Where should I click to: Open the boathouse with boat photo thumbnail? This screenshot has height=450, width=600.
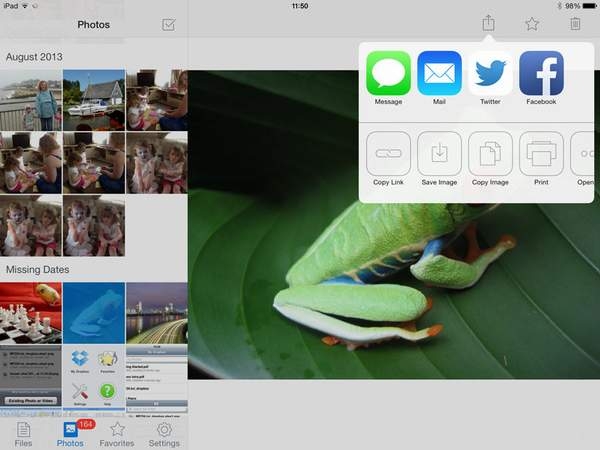pos(94,100)
